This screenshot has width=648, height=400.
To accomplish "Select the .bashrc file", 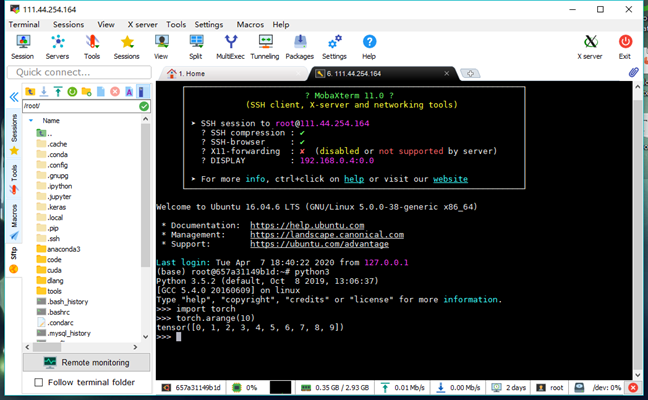I will tap(53, 312).
